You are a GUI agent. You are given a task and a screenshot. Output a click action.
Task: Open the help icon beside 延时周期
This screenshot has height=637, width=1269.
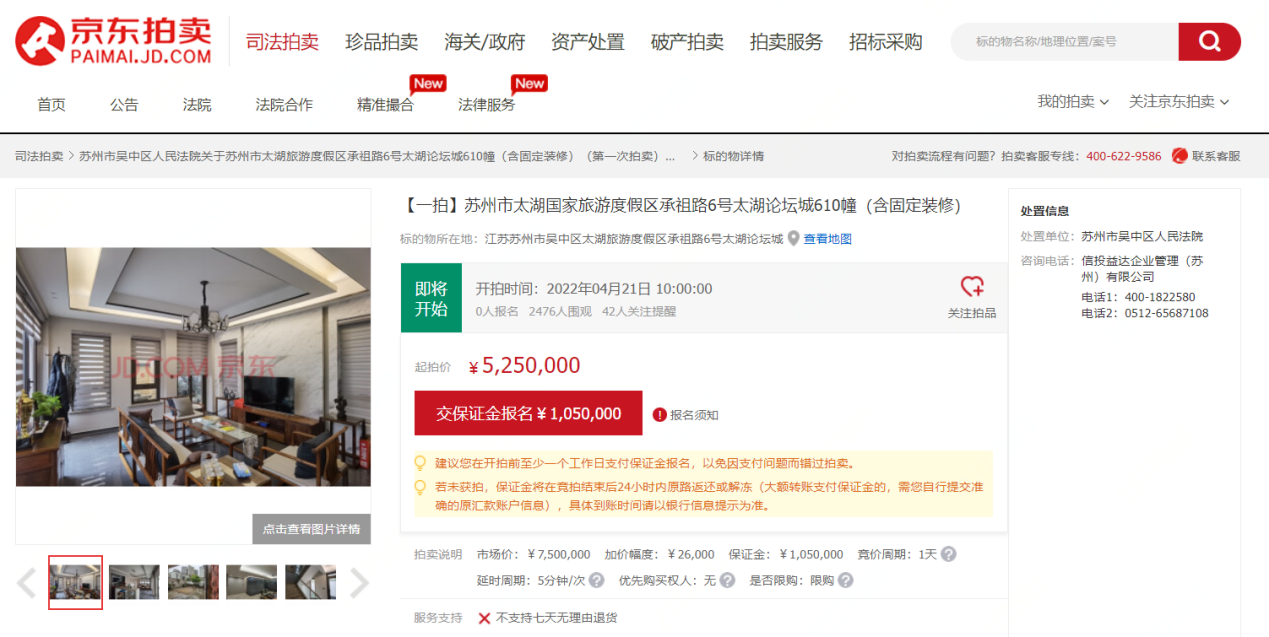tap(597, 580)
